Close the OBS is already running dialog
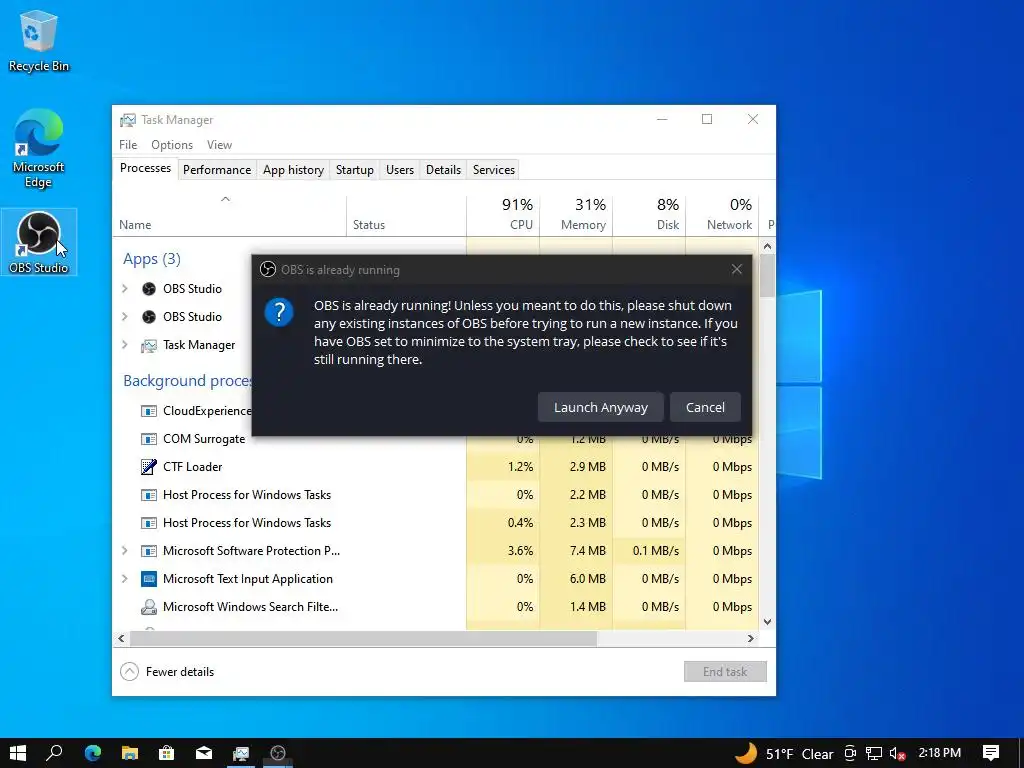 click(x=737, y=270)
